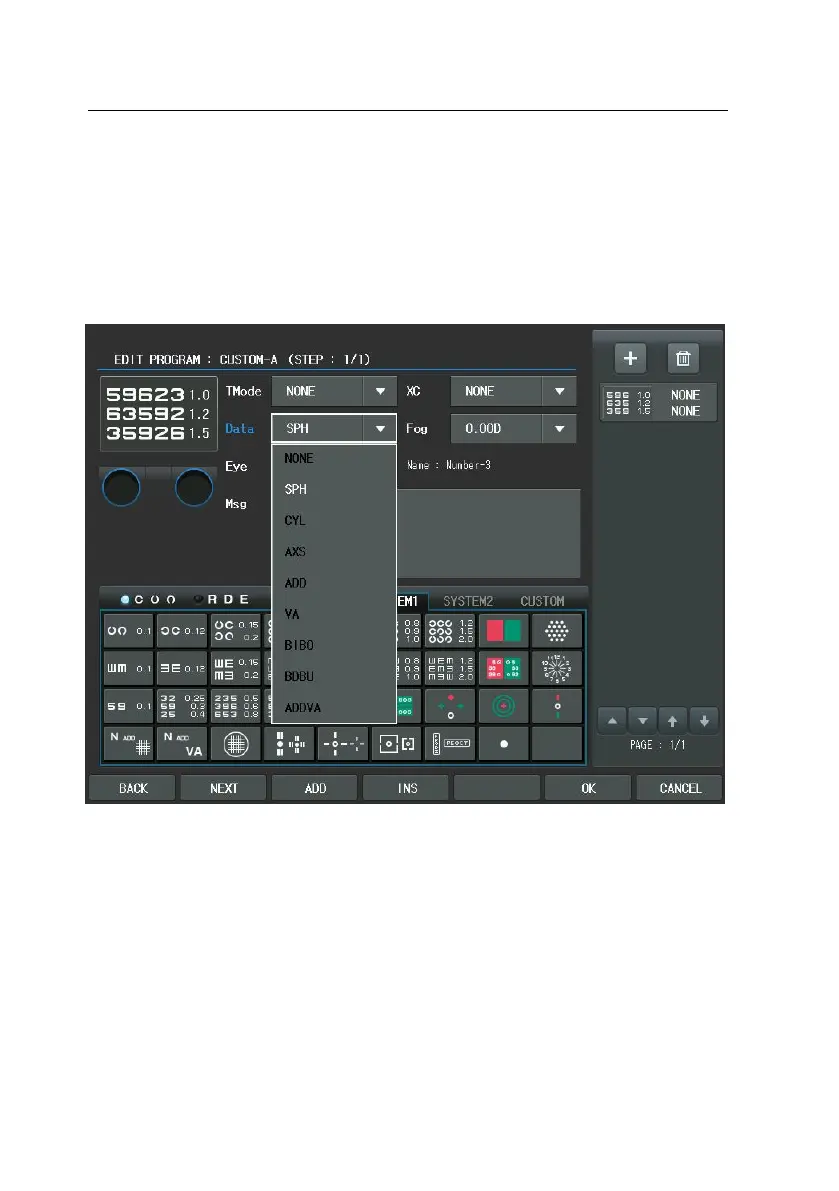Choose tumbling E 0.12 chart
This screenshot has height=1191, width=839.
click(x=181, y=668)
